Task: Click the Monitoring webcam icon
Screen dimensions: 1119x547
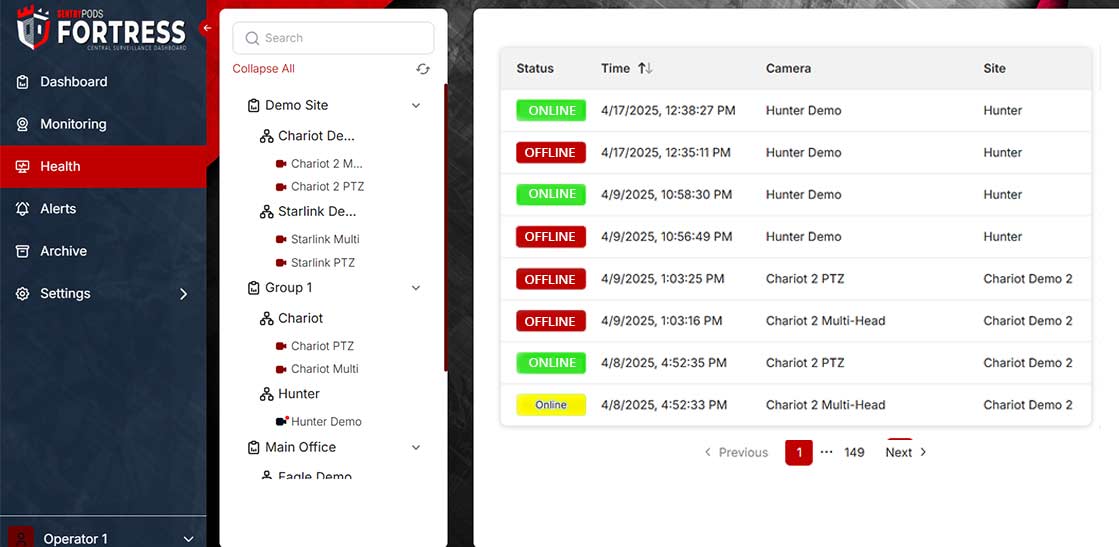Action: click(23, 124)
